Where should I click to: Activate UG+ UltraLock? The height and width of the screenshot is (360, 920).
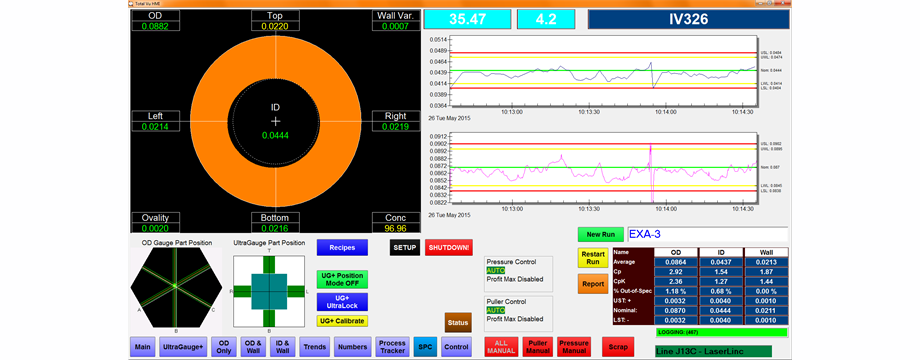pos(342,302)
